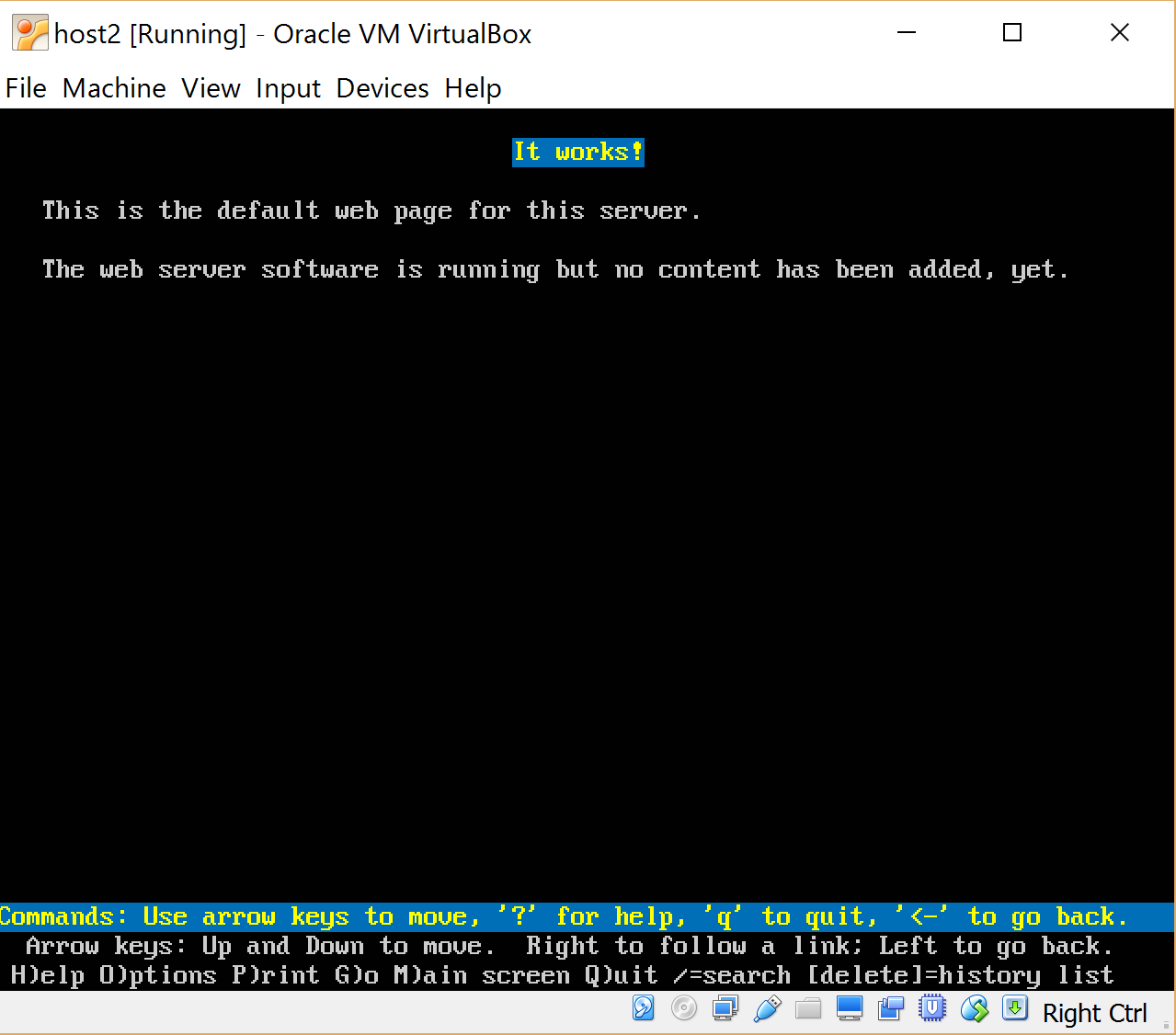
Task: Click the virtualization features chip icon
Action: pyautogui.click(x=931, y=1008)
